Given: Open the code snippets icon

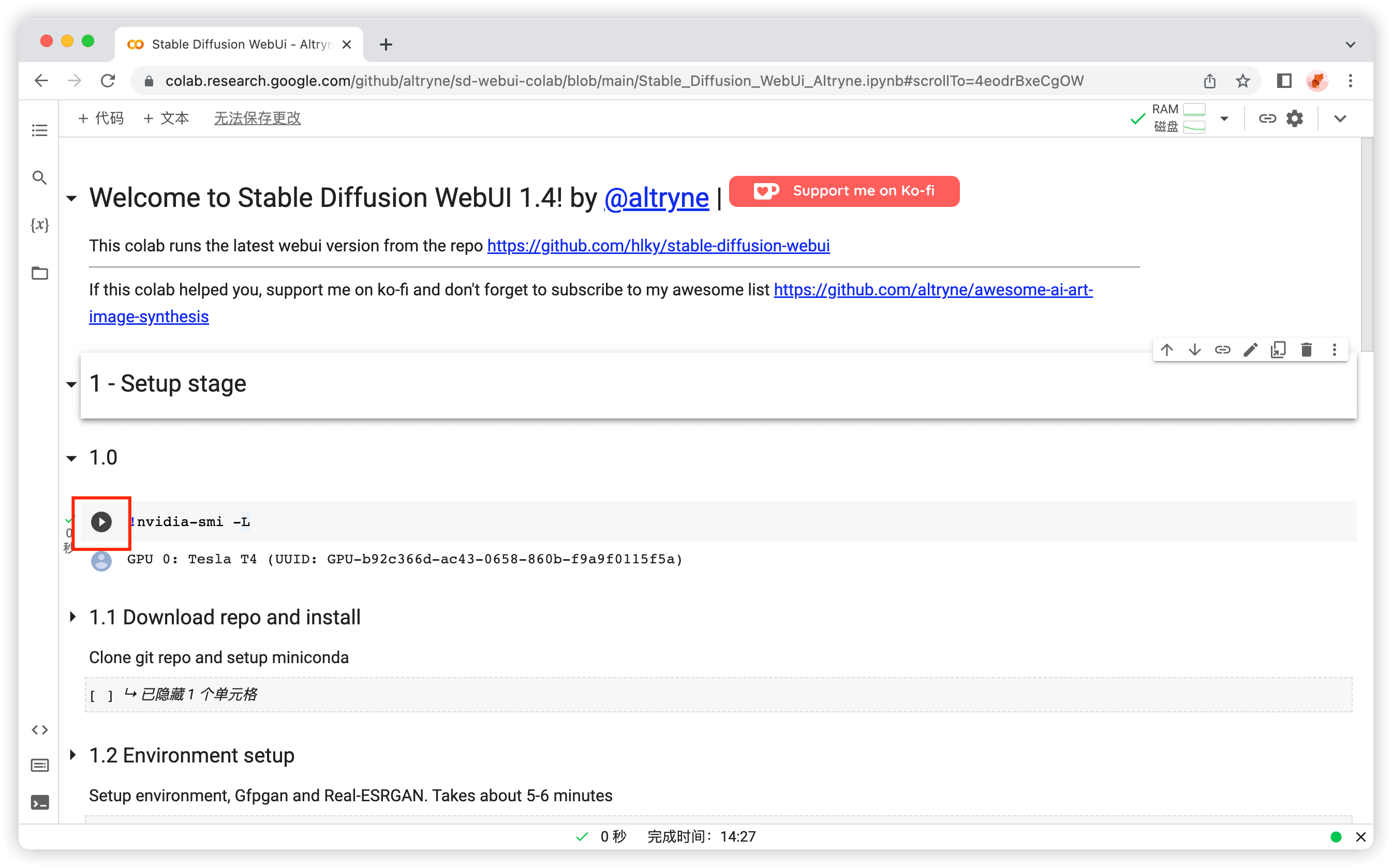Looking at the screenshot, I should coord(40,730).
